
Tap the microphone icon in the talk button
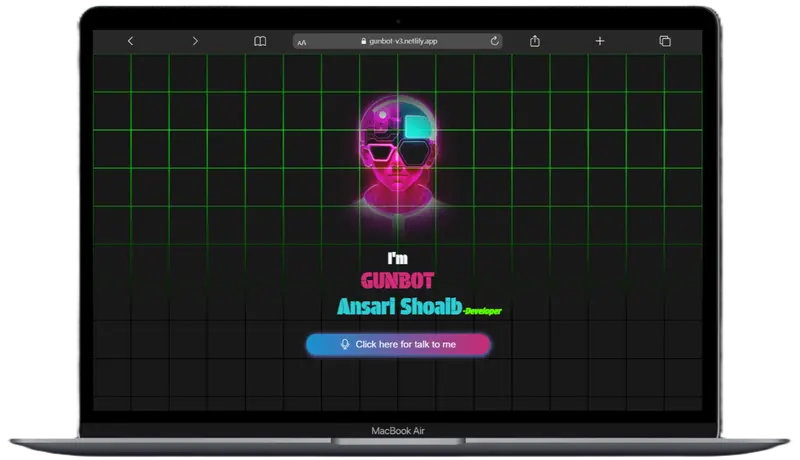coord(345,344)
